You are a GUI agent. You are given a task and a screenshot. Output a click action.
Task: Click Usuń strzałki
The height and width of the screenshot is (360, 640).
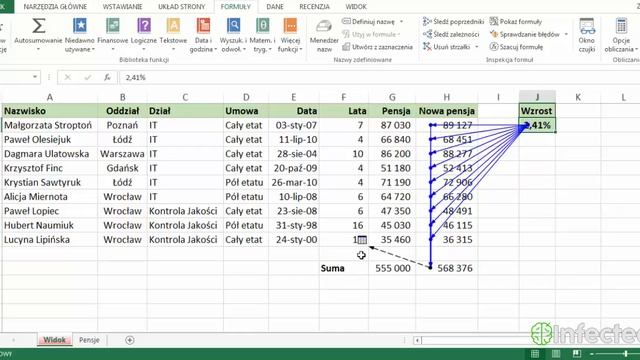(x=447, y=47)
